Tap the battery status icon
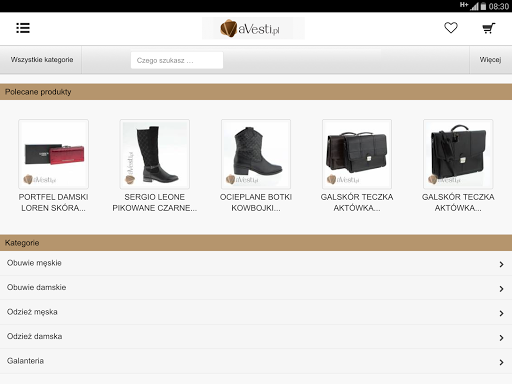 pyautogui.click(x=483, y=6)
